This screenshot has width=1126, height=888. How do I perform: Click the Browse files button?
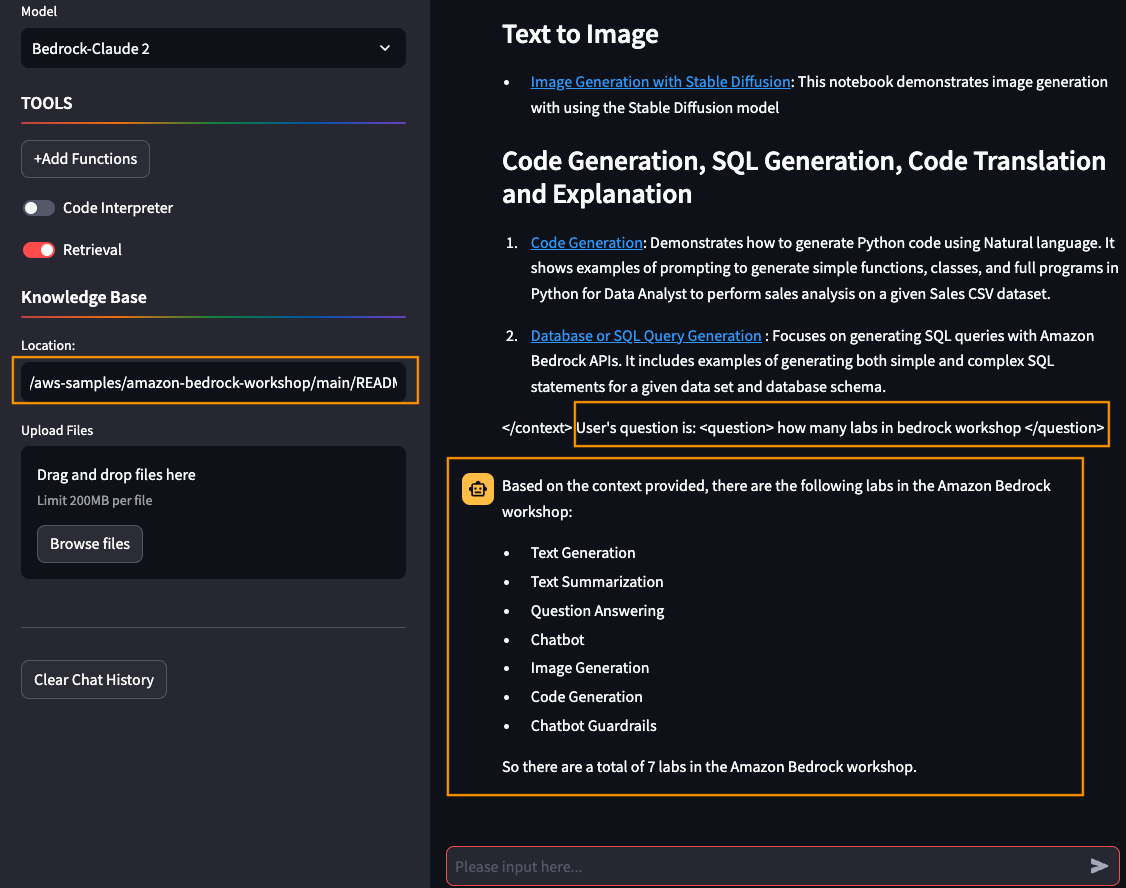click(x=90, y=544)
